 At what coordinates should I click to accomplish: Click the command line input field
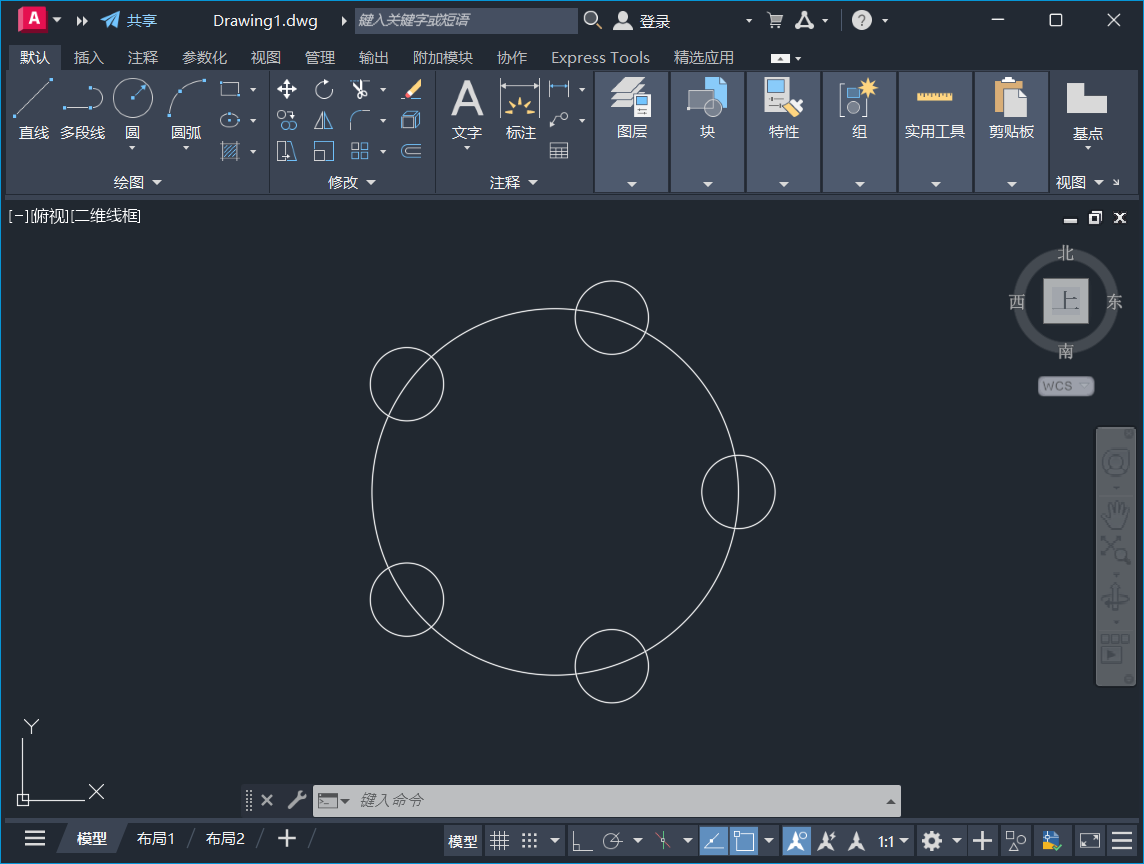click(600, 800)
